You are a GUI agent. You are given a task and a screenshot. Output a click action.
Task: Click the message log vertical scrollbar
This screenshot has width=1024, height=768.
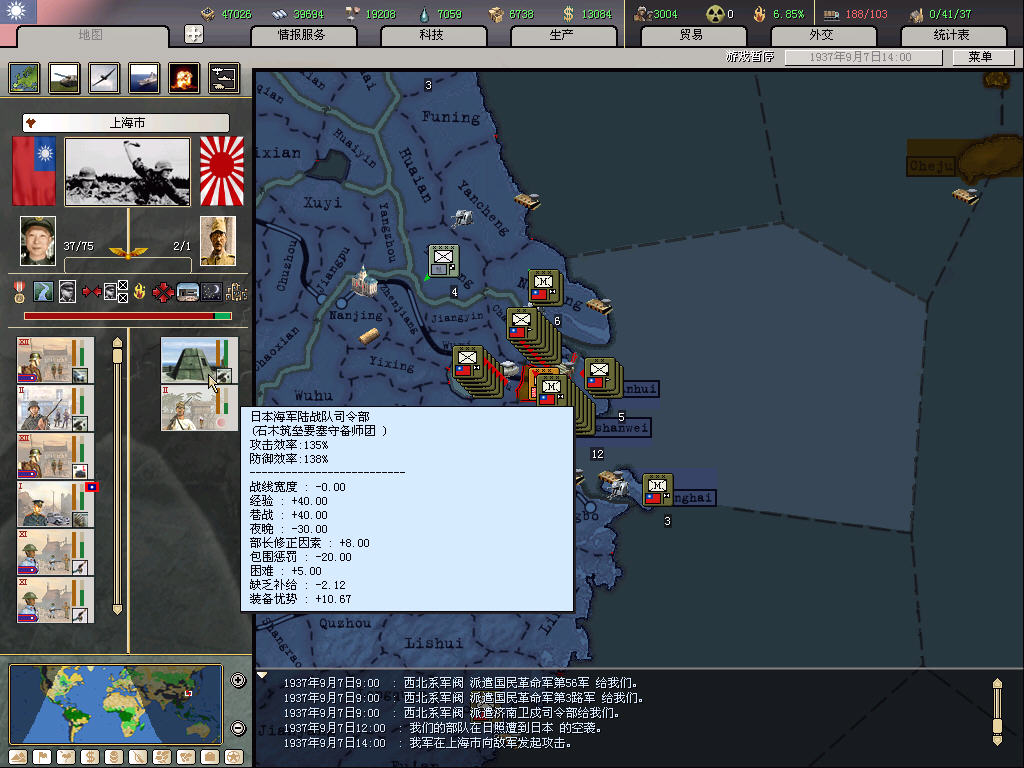tap(996, 711)
